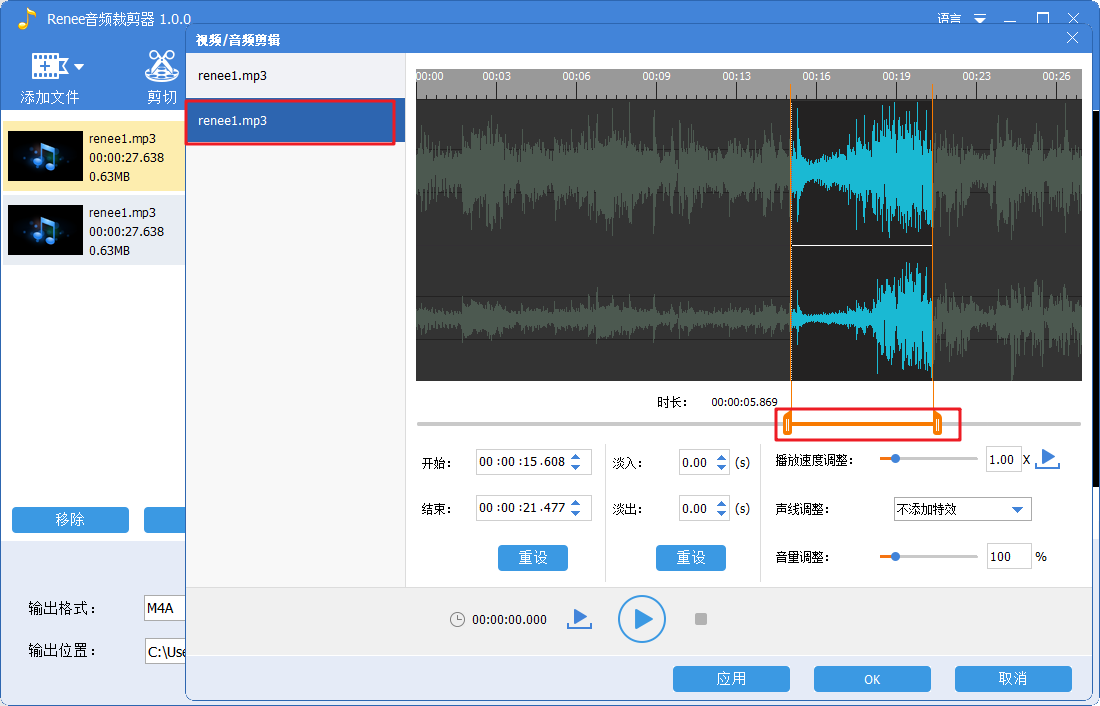Screen dimensions: 1100x706
Task: Click the right trim handle on range bar
Action: coord(937,424)
